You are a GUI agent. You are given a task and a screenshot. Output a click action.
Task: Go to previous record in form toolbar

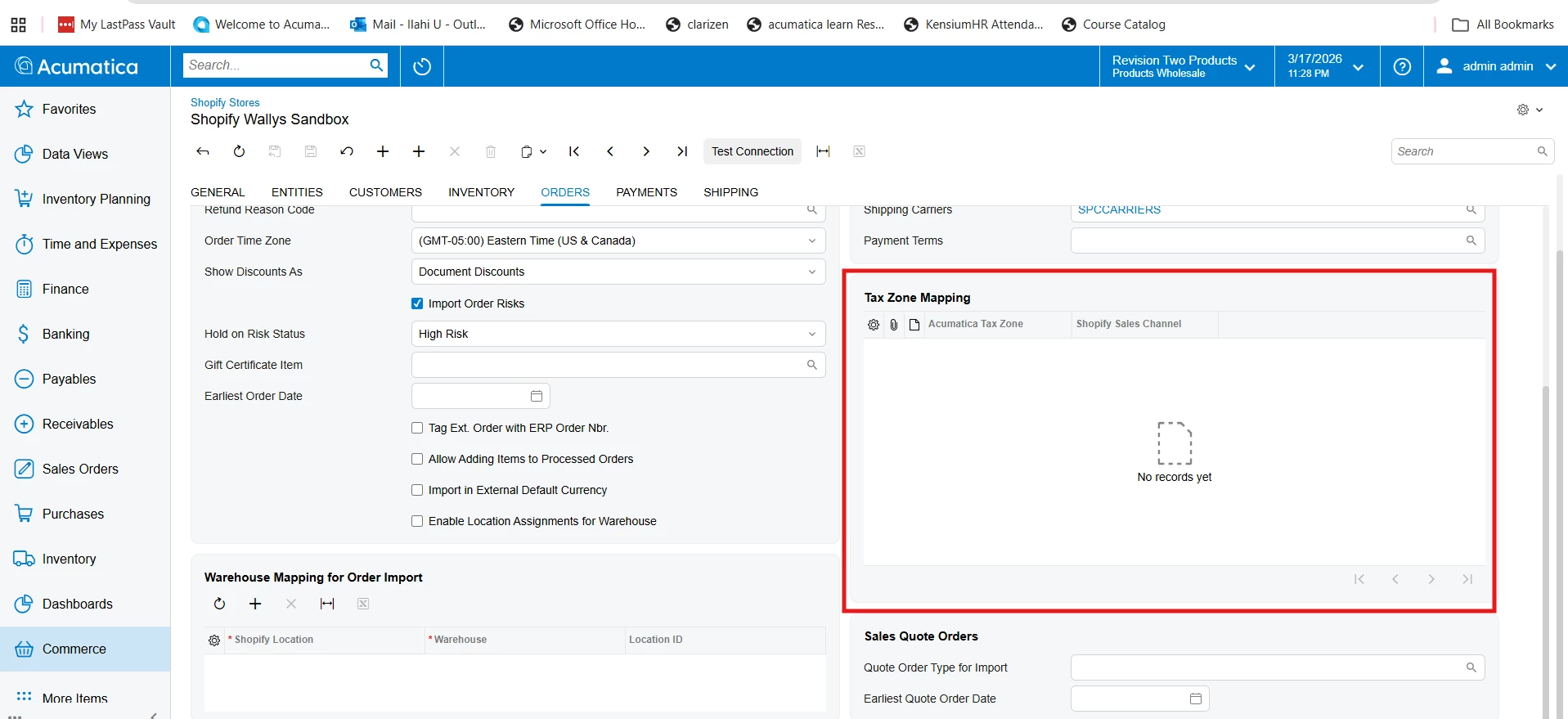coord(610,151)
